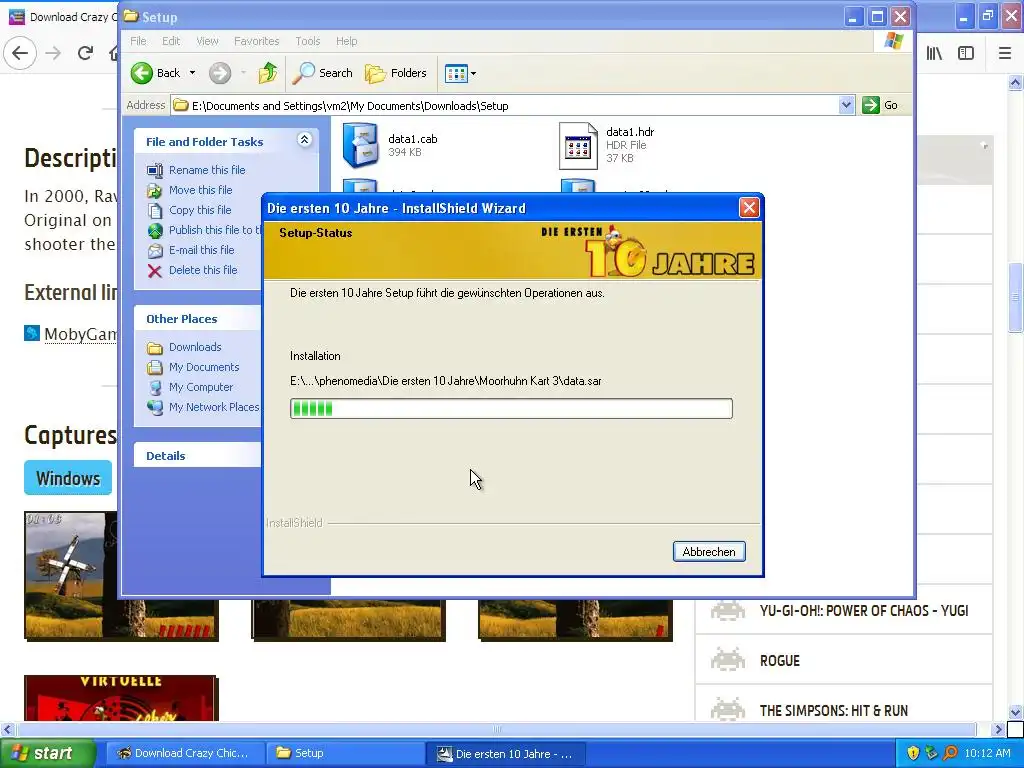The height and width of the screenshot is (768, 1024).
Task: Click the taskbar clock showing 10:12 AM
Action: point(987,754)
